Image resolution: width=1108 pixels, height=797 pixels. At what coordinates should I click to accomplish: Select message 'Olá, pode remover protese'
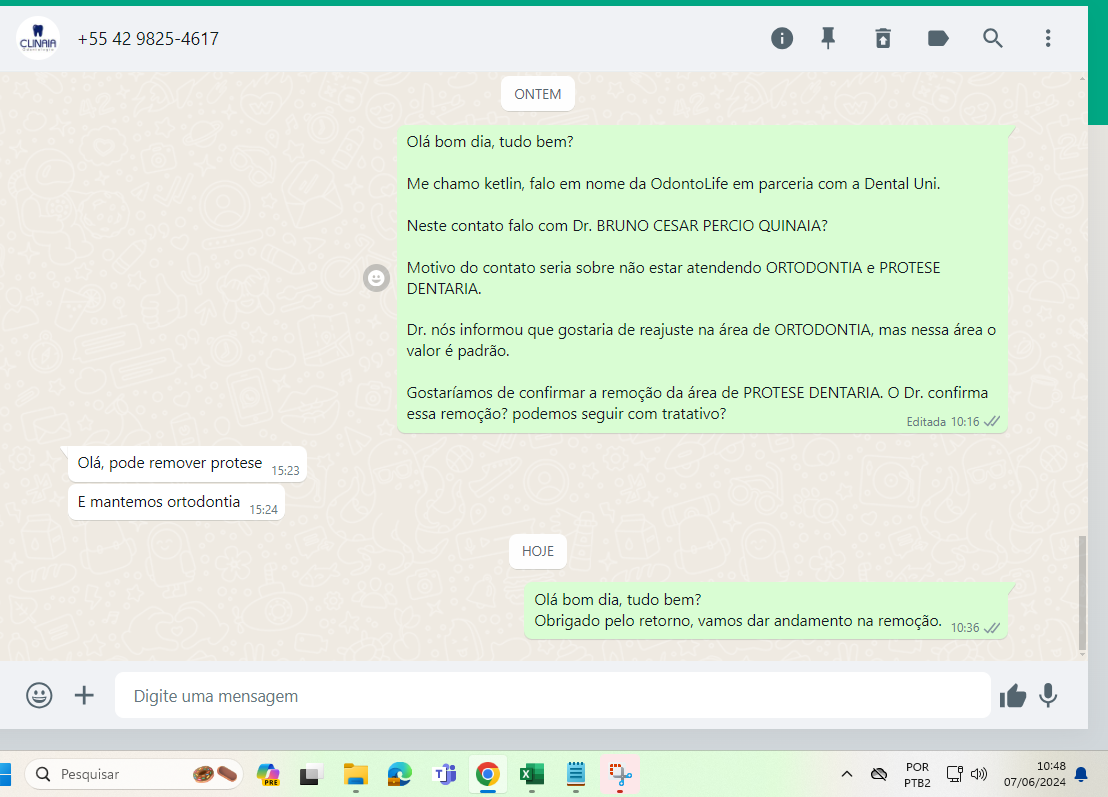coord(187,464)
